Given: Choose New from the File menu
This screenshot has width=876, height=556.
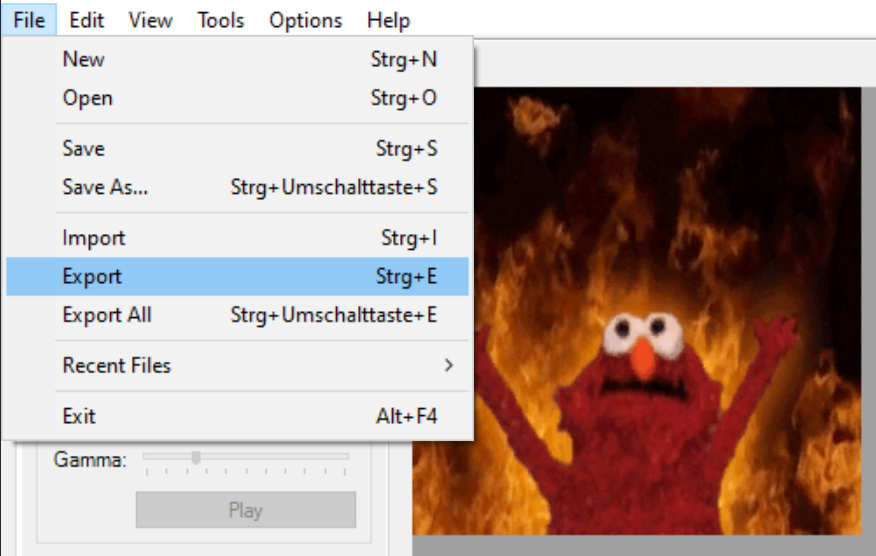Looking at the screenshot, I should tap(237, 59).
